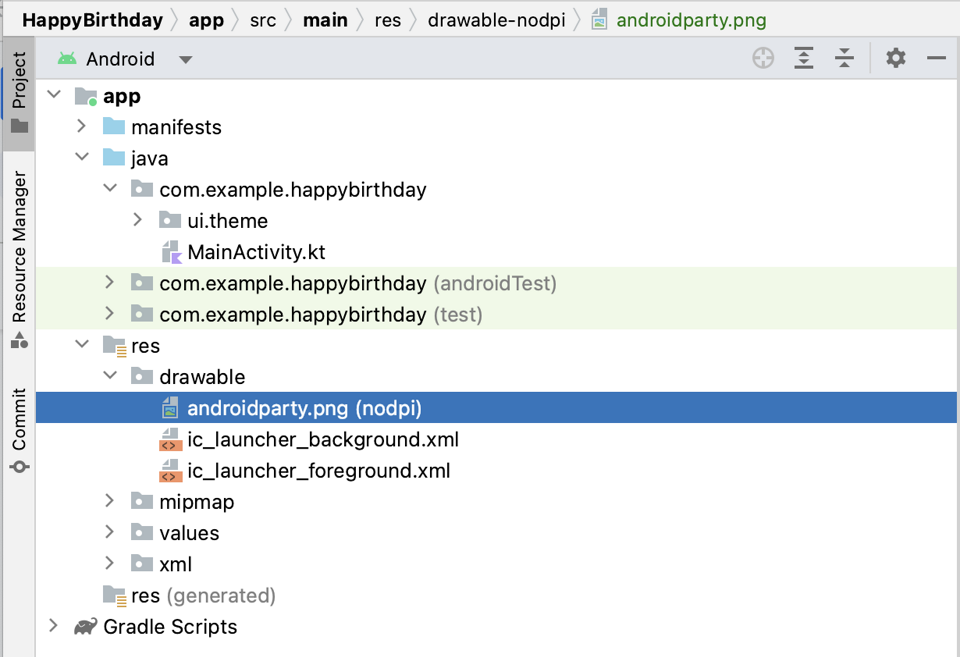The width and height of the screenshot is (960, 657).
Task: Click the Select Opened File target icon
Action: (x=762, y=58)
